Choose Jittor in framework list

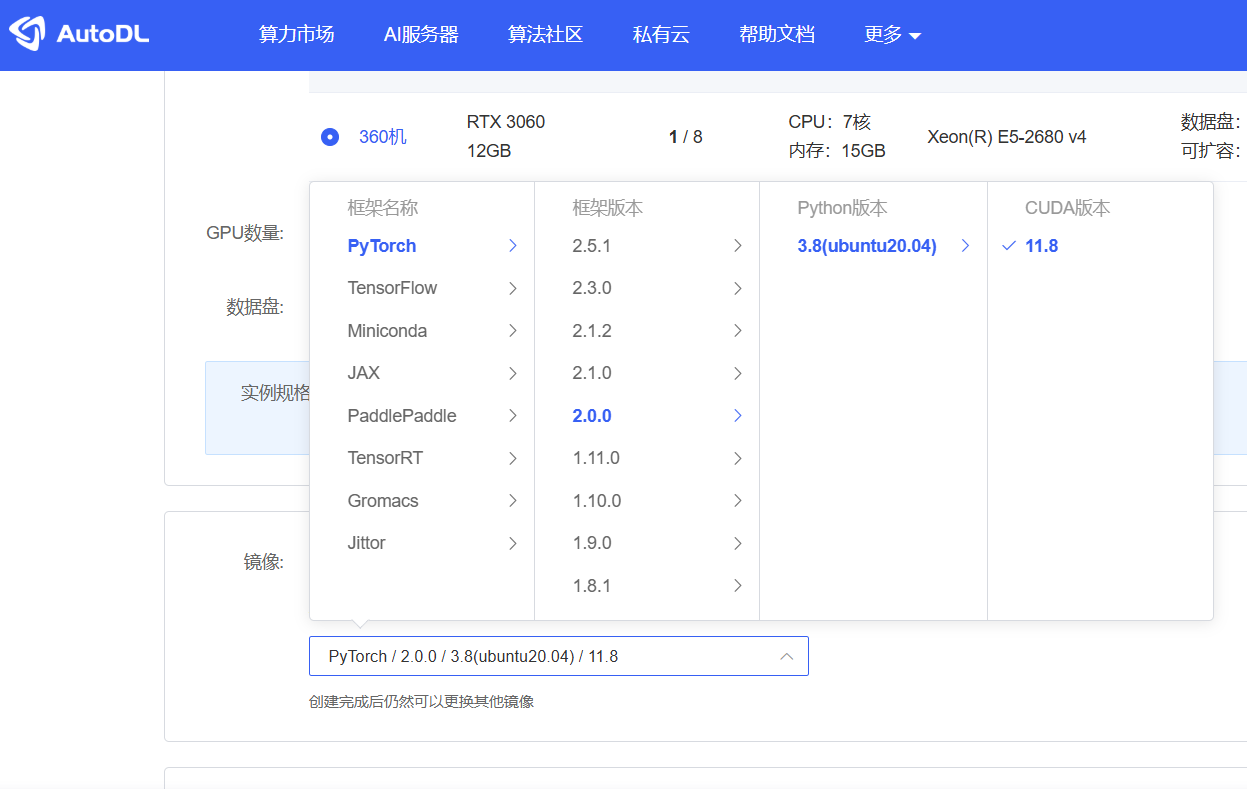tap(366, 543)
